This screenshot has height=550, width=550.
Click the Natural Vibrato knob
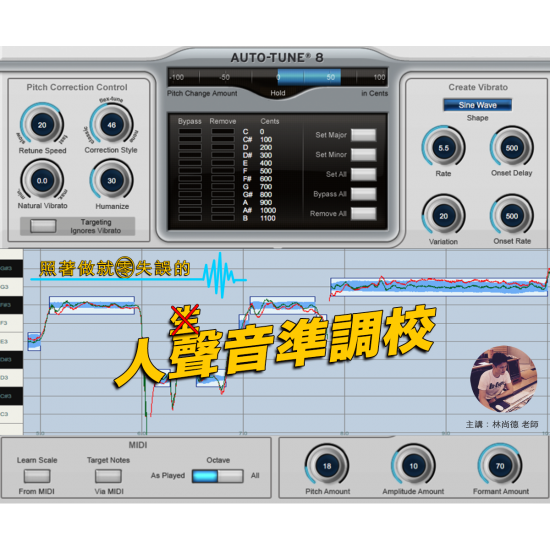42,180
